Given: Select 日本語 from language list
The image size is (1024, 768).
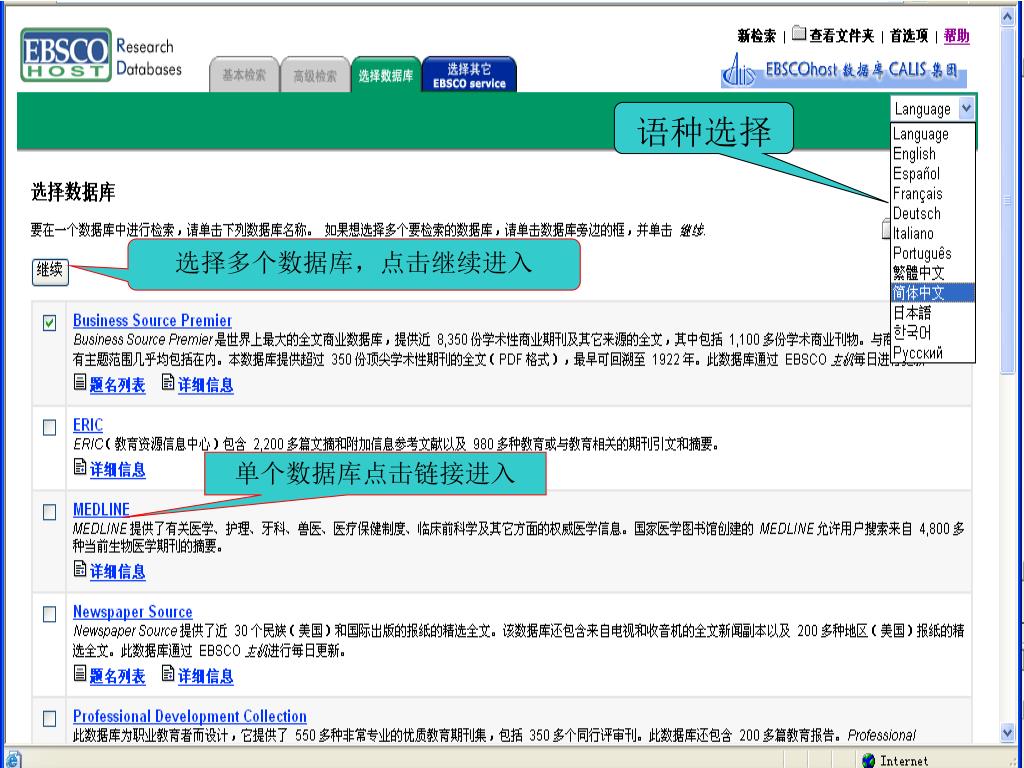Looking at the screenshot, I should coord(933,313).
